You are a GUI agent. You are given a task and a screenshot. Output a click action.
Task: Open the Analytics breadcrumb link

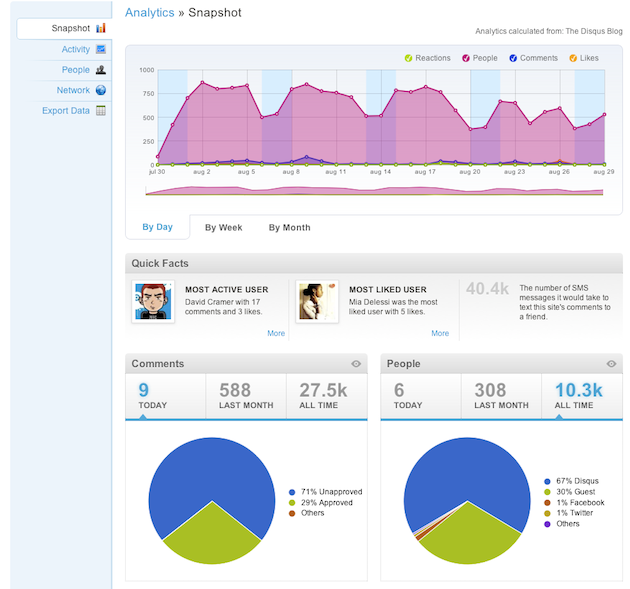[x=149, y=13]
